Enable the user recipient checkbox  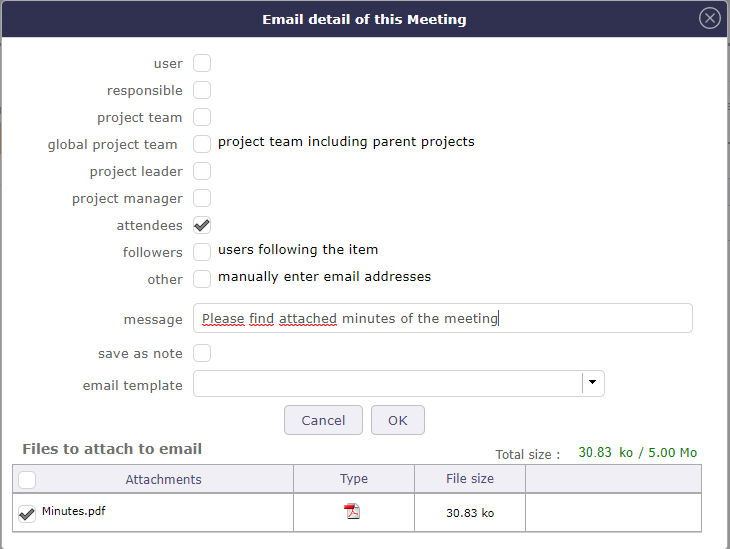[x=202, y=63]
